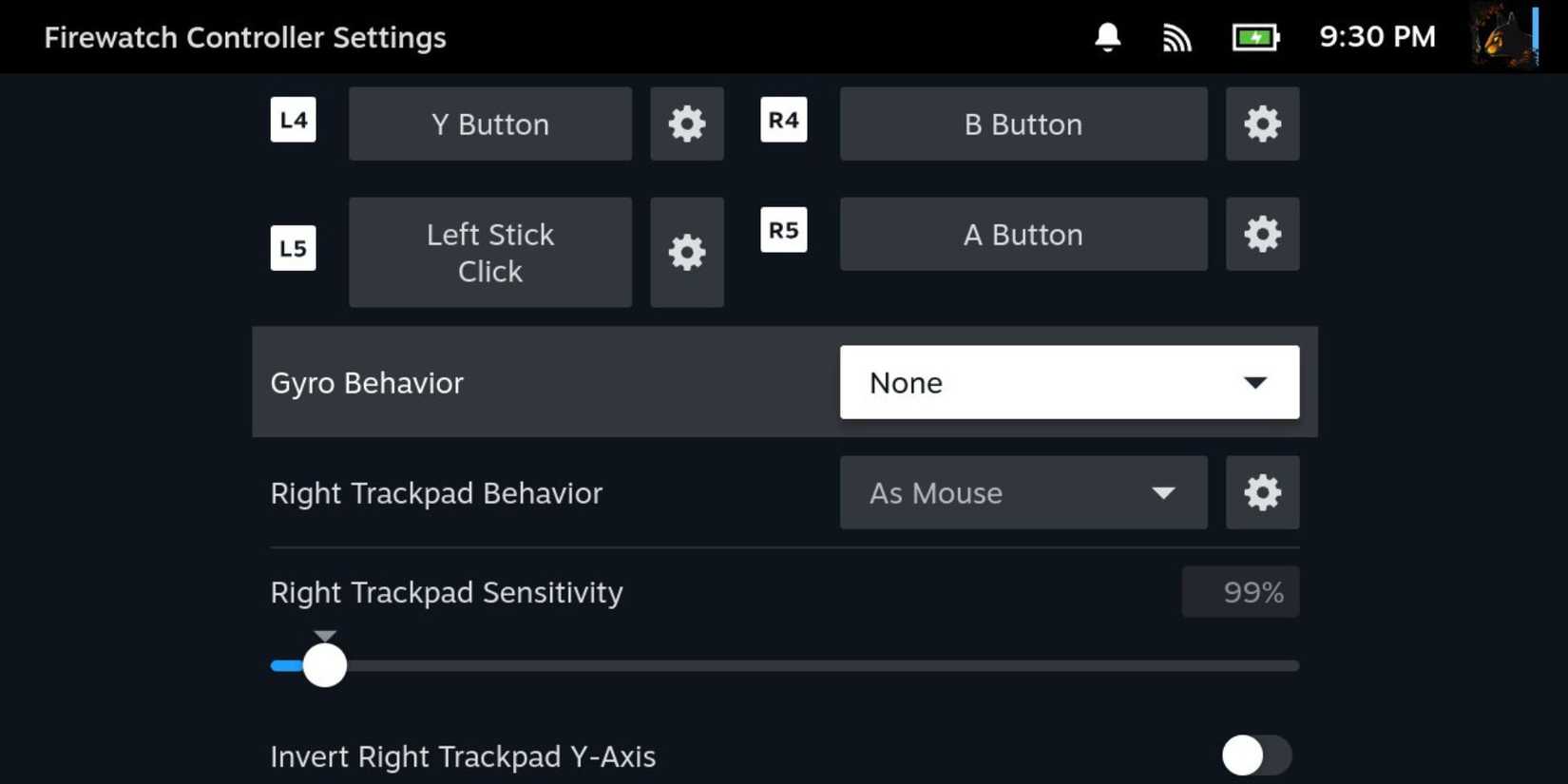Adjust the Right Trackpad Sensitivity slider
The height and width of the screenshot is (784, 1568).
pos(325,664)
